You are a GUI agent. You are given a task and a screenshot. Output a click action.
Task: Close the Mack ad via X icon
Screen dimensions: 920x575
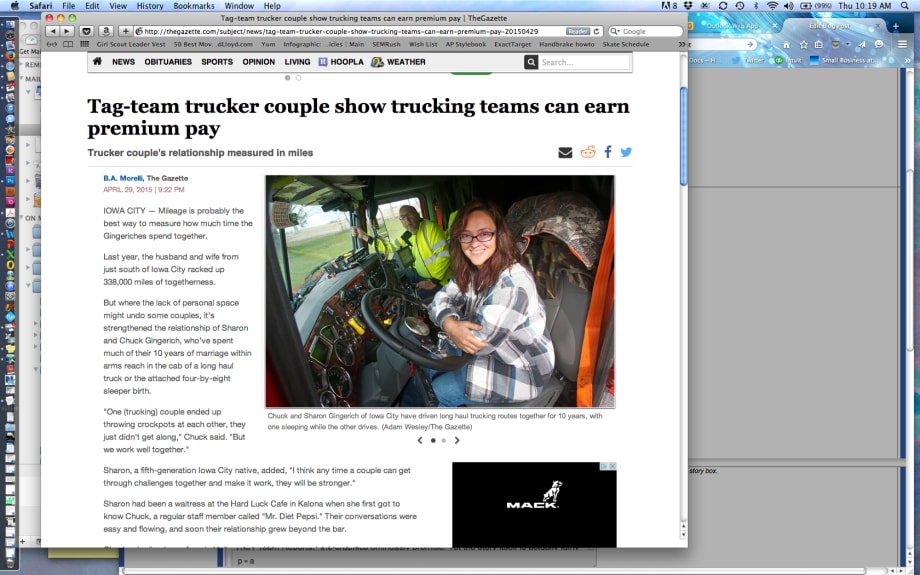tap(613, 466)
